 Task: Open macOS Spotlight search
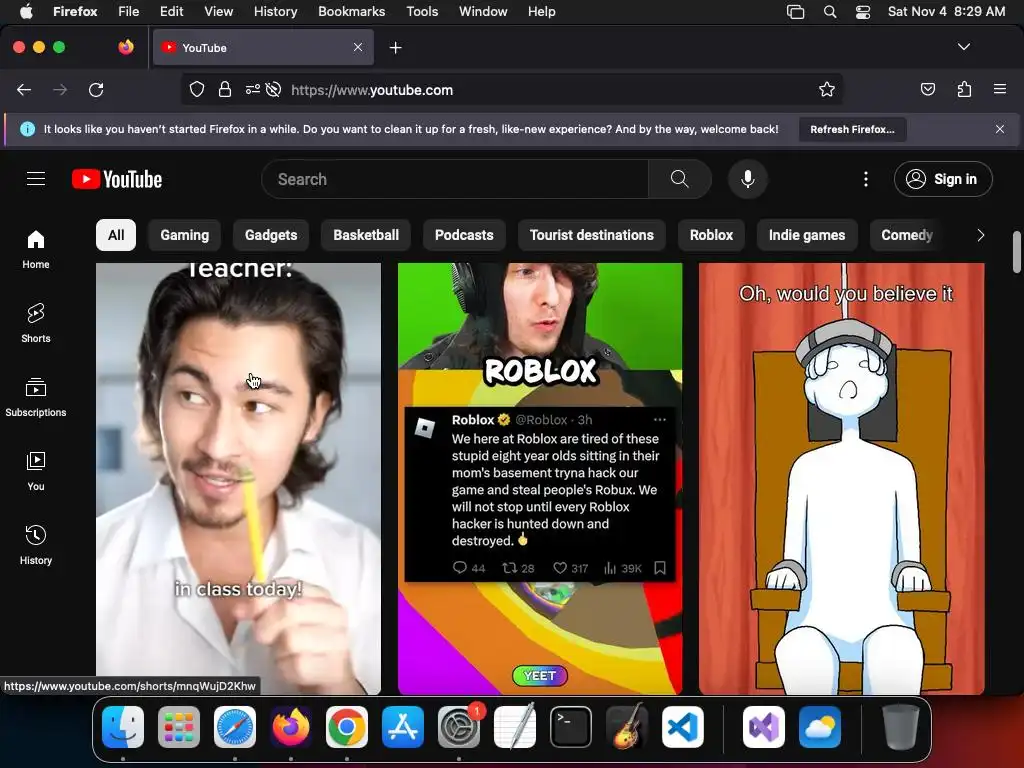pyautogui.click(x=829, y=12)
